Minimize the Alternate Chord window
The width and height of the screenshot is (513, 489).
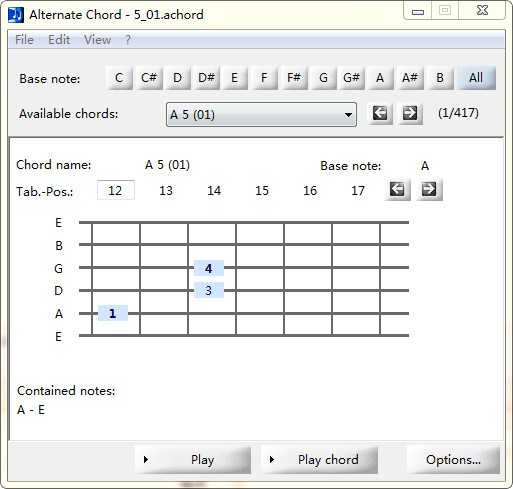pyautogui.click(x=418, y=11)
